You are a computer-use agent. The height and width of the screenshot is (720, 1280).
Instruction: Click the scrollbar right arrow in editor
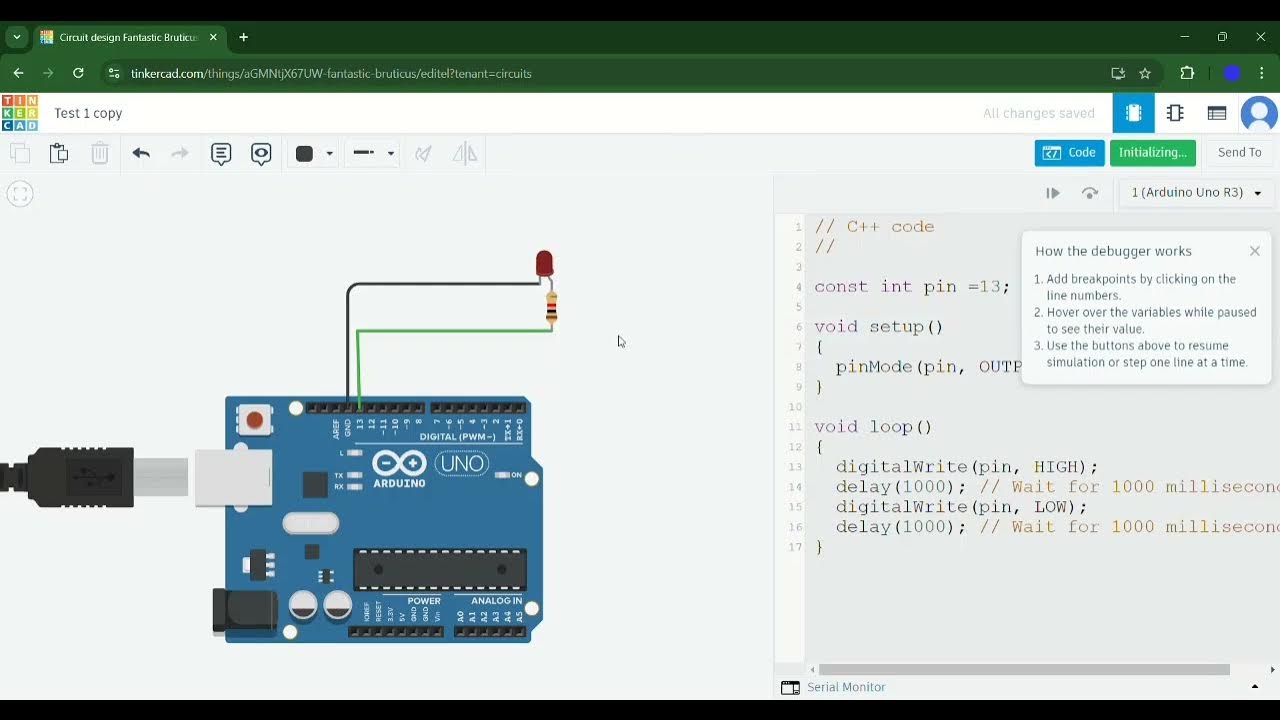tap(1272, 669)
